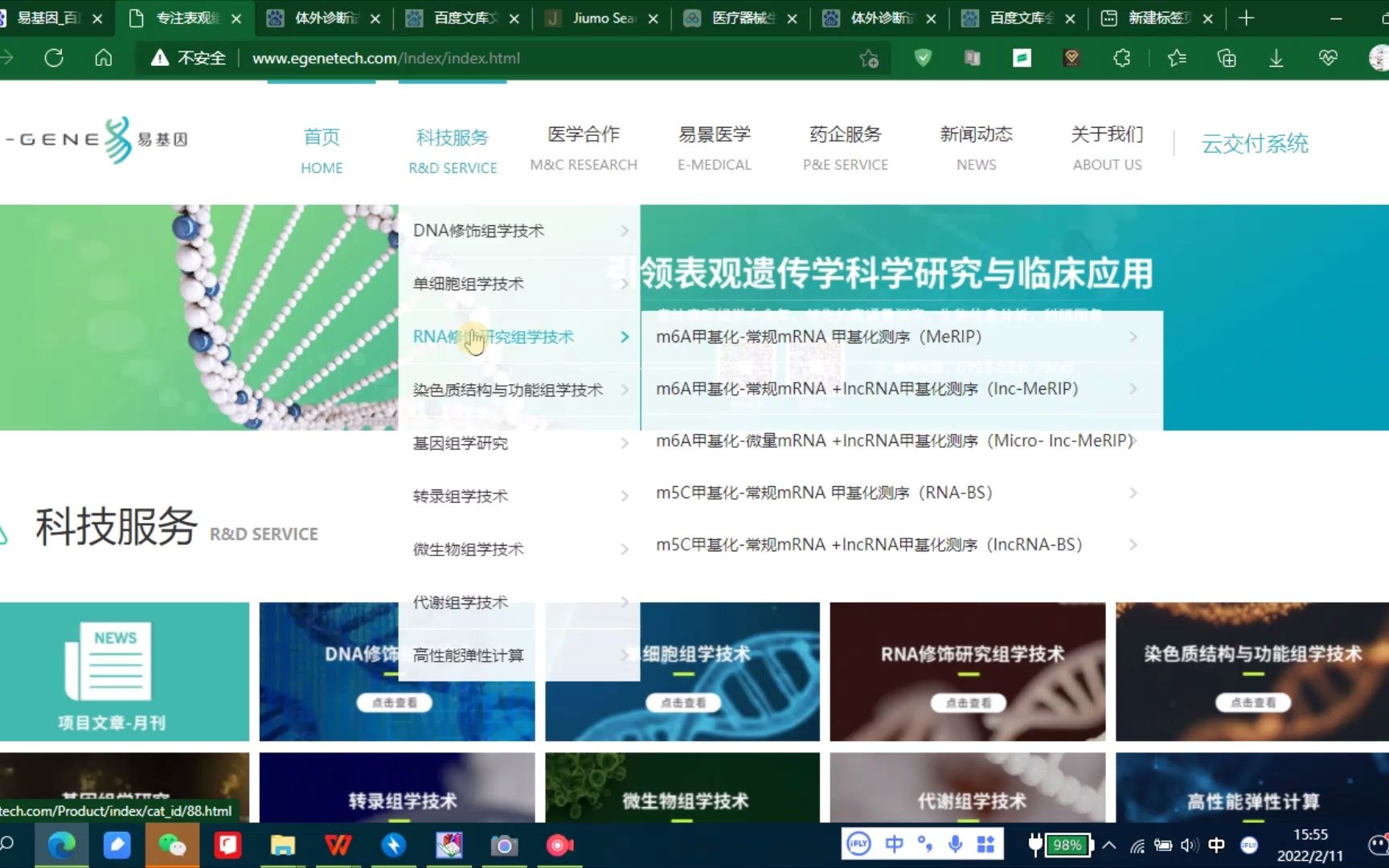This screenshot has height=868, width=1389.
Task: Show hidden tray icons caret
Action: point(1109,845)
